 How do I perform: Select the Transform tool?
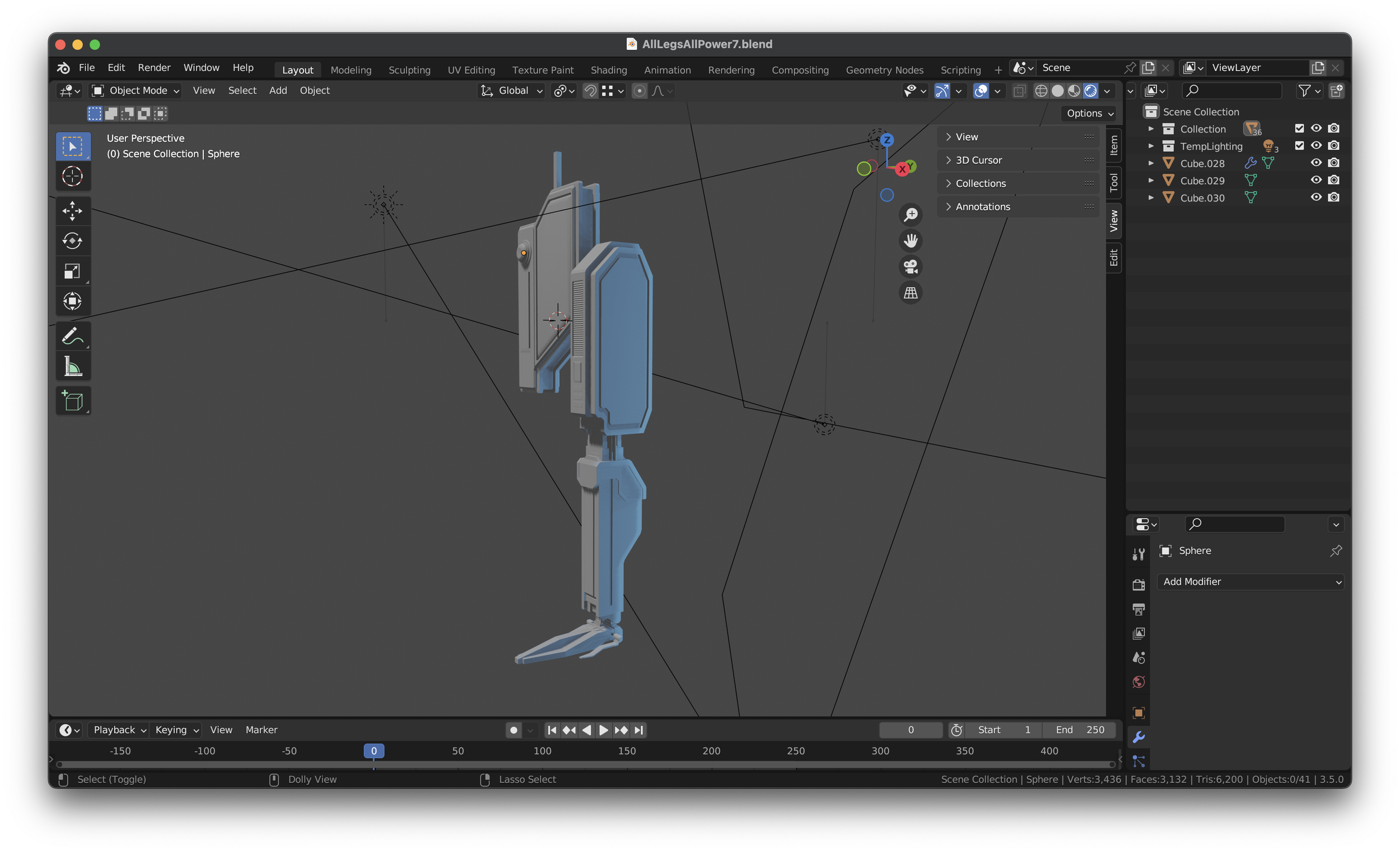[73, 301]
